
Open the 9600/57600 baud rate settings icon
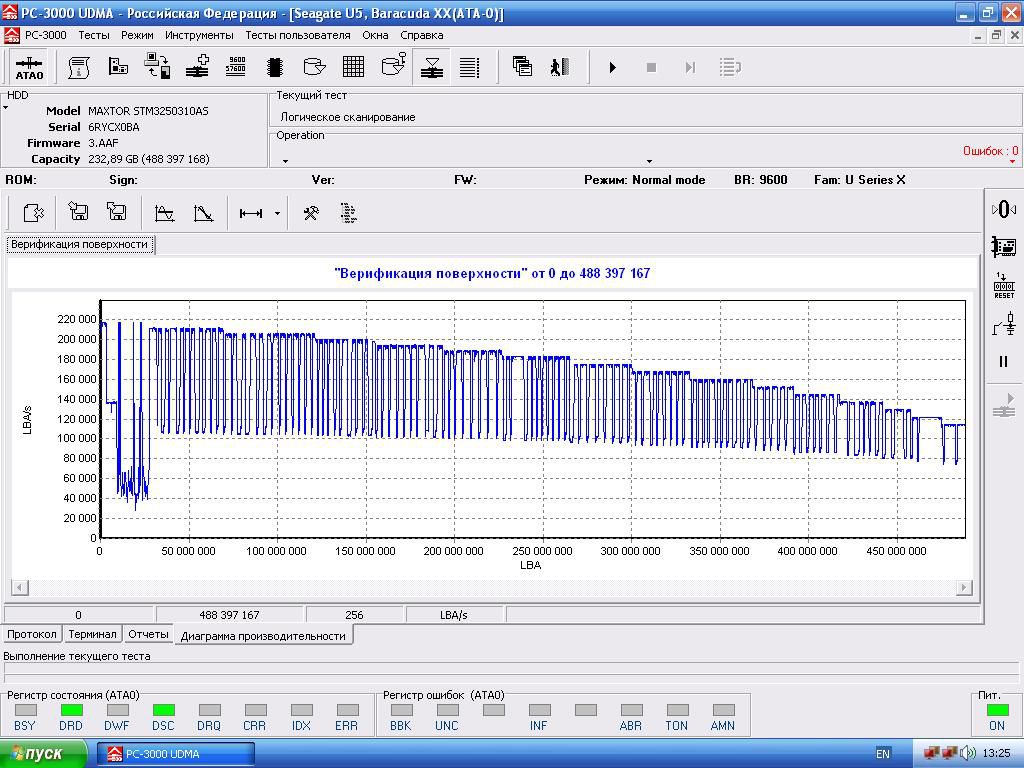point(236,67)
